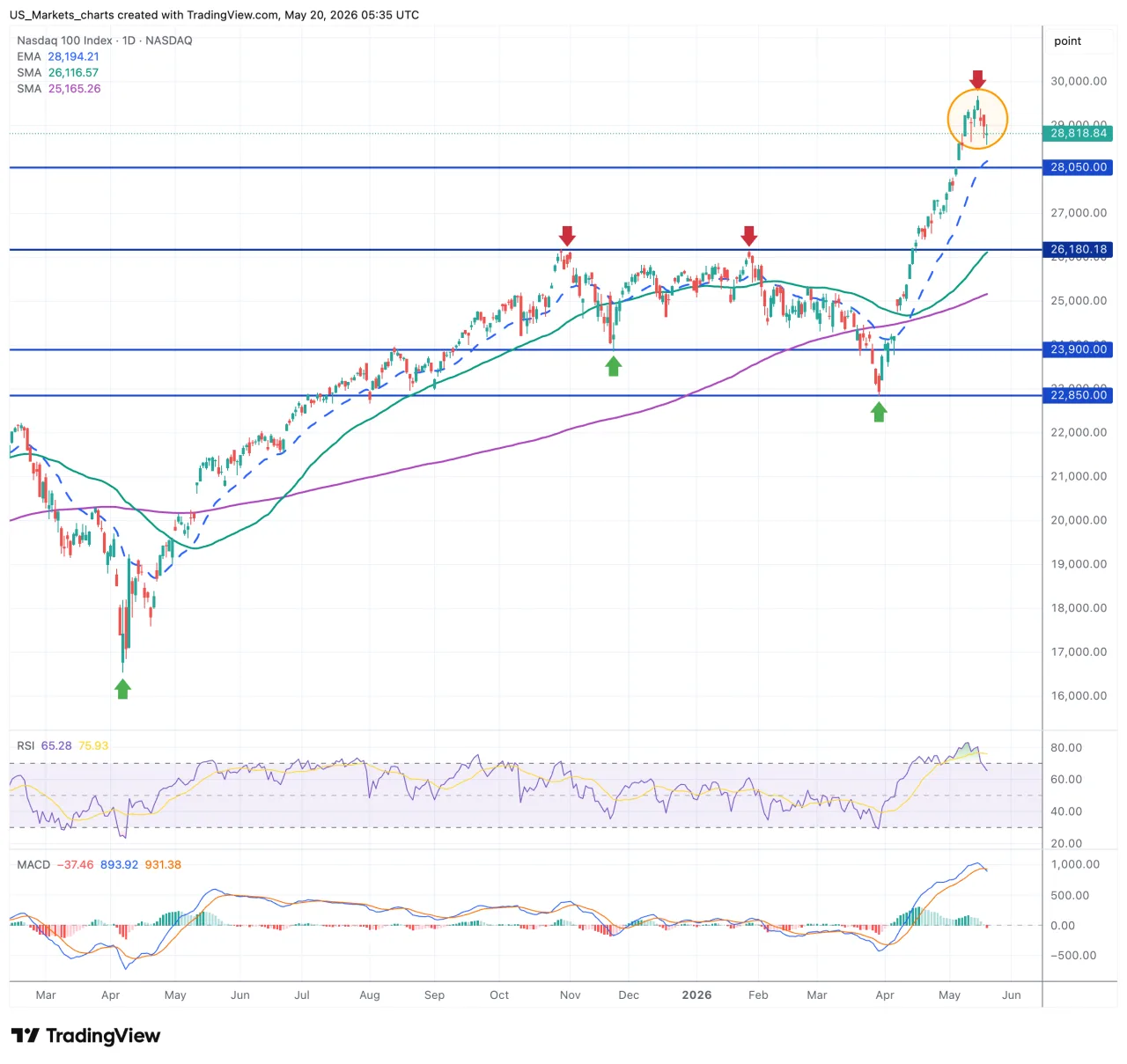Screen dimensions: 1127x1064
Task: Click the current price label 28,818.84
Action: pos(1079,134)
